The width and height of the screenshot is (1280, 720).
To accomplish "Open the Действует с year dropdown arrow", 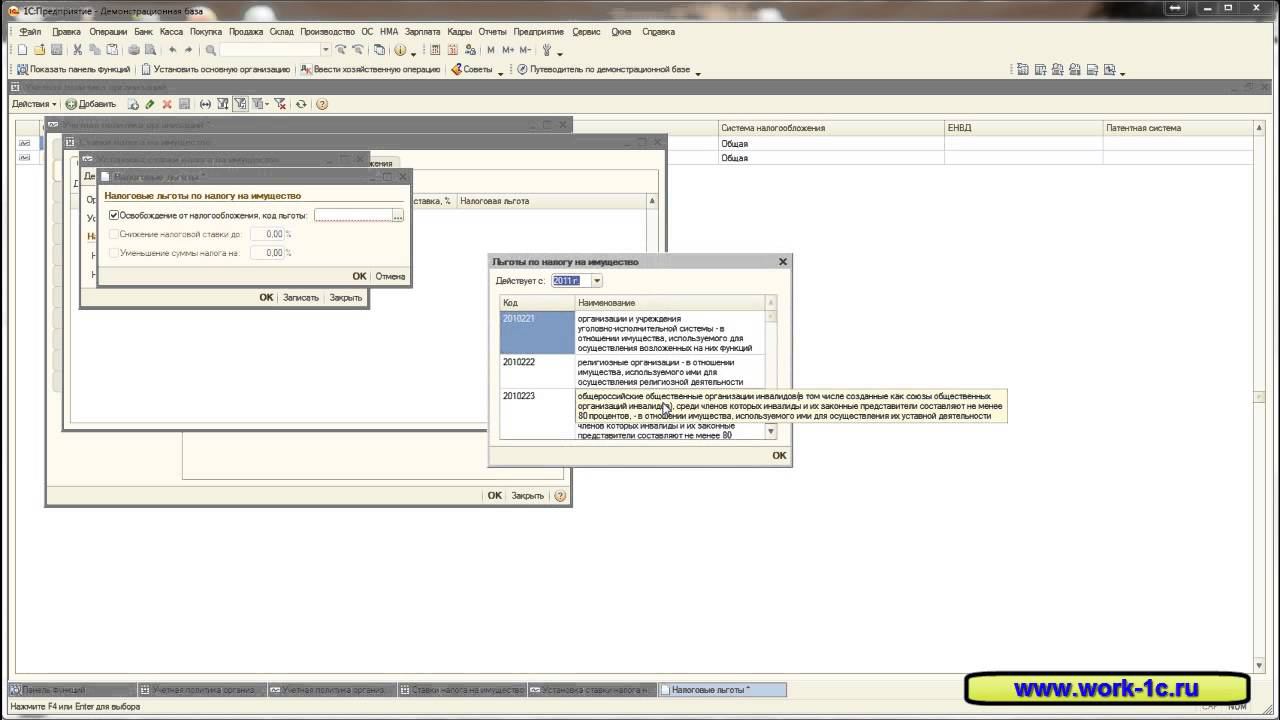I will (x=597, y=281).
